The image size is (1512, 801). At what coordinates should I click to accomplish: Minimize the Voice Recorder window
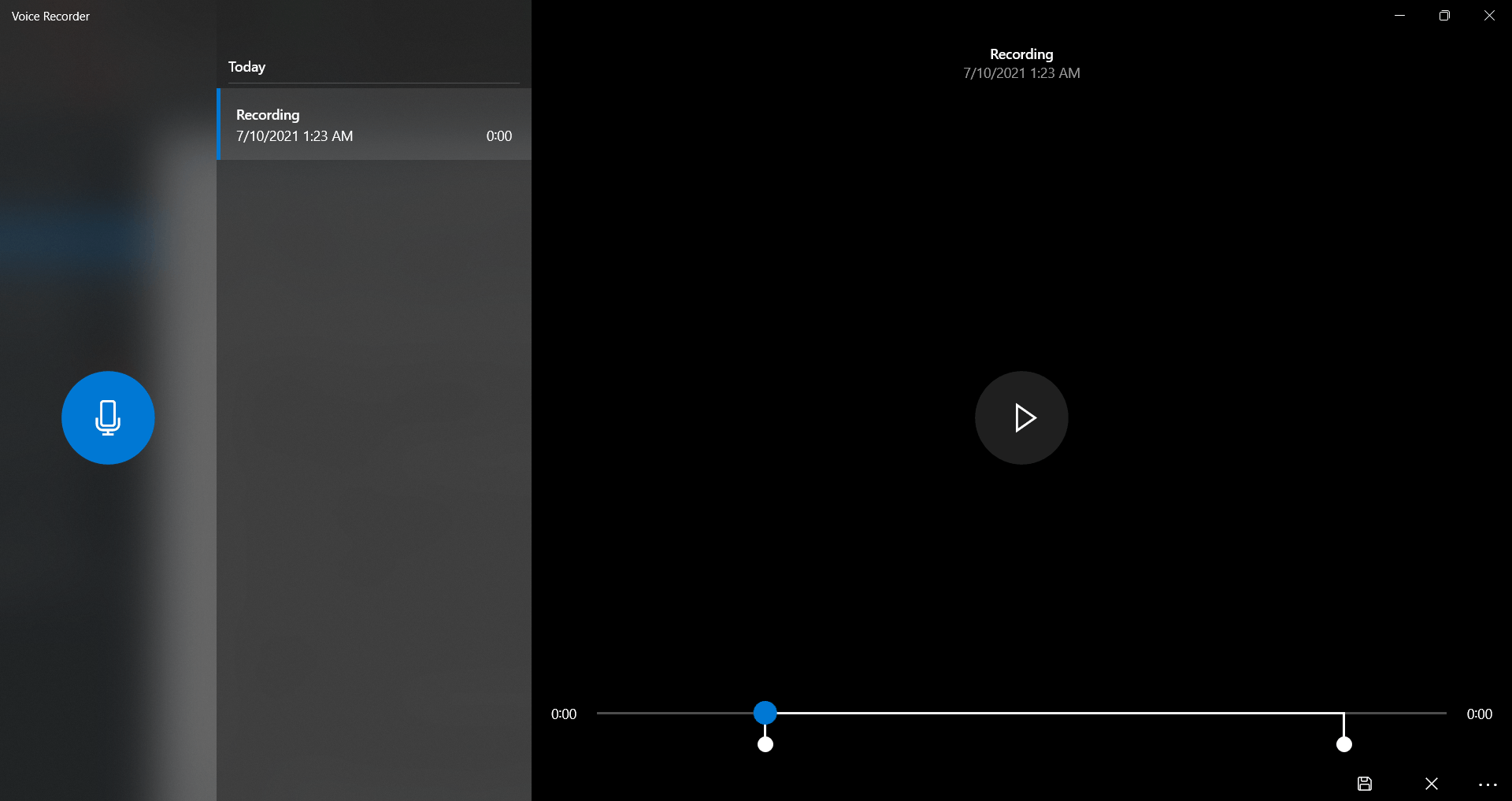[1399, 16]
